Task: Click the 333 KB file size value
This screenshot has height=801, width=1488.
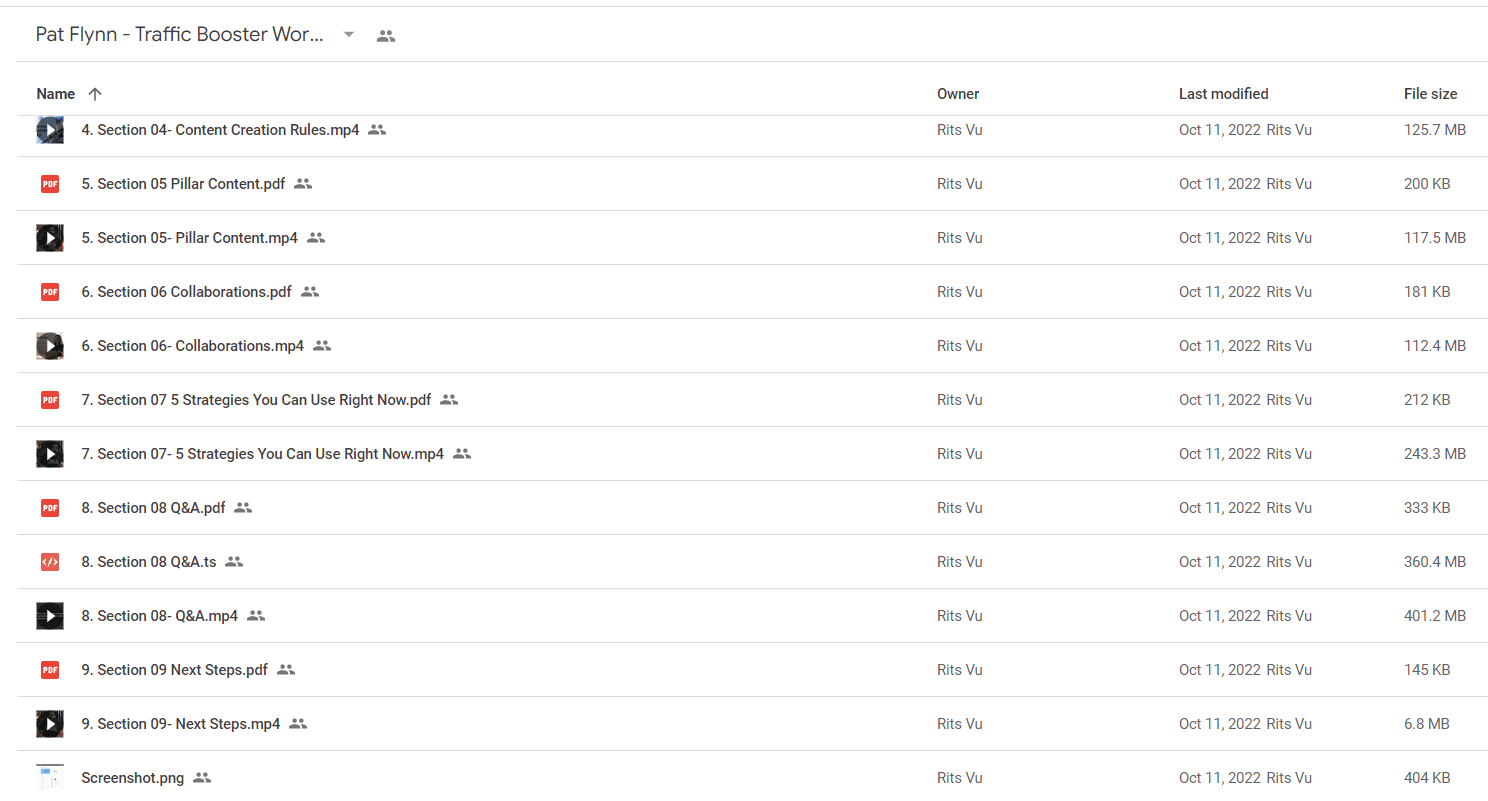Action: point(1427,508)
